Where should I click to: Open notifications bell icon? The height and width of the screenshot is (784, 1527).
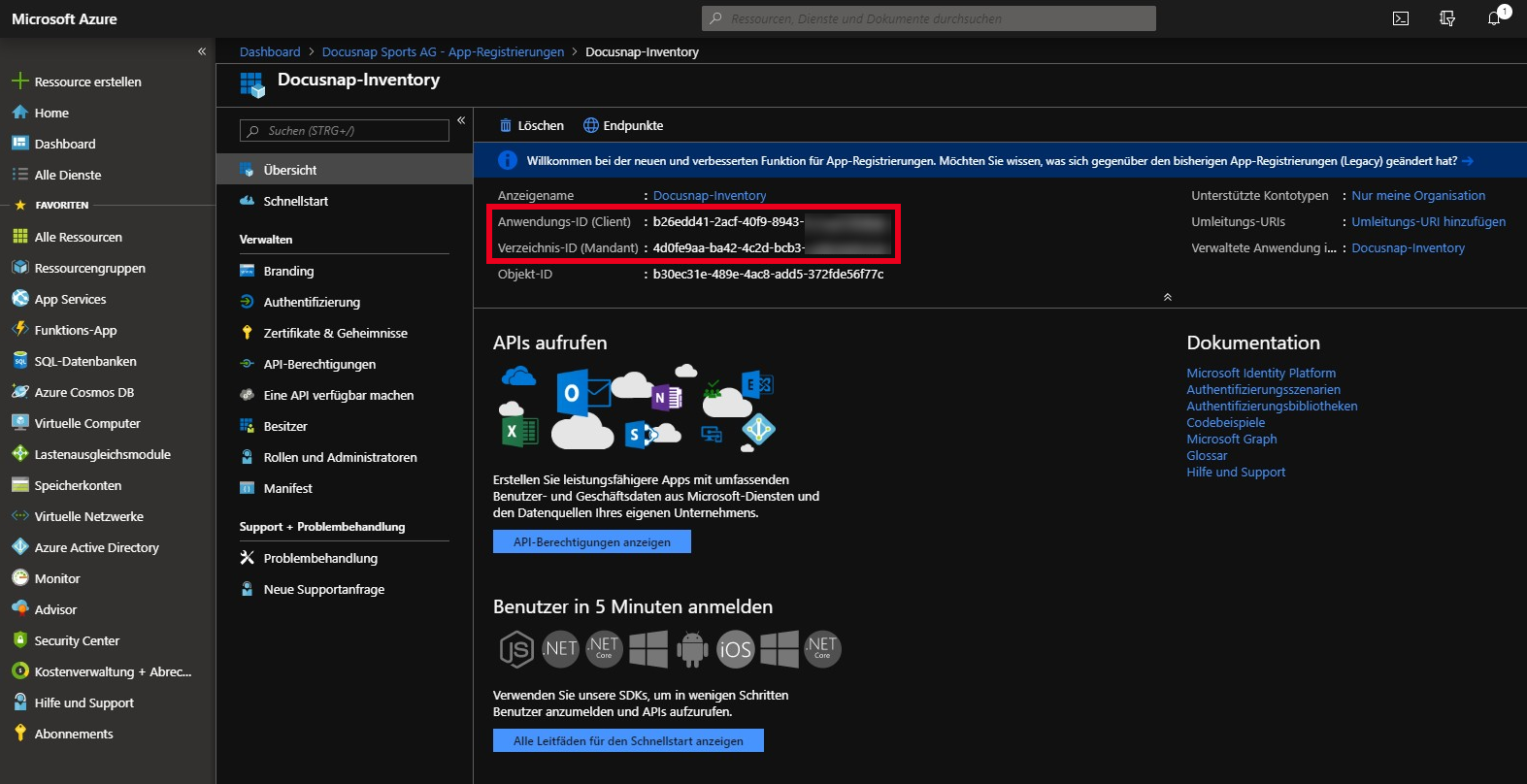pyautogui.click(x=1494, y=18)
